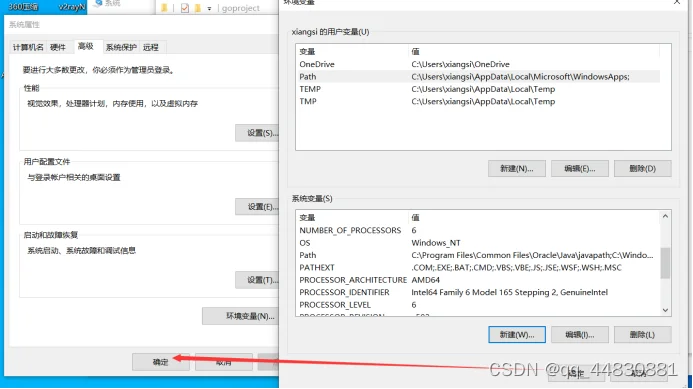Click the 360压缩 desktop item
Viewport: 693px width, 389px height.
tap(23, 7)
